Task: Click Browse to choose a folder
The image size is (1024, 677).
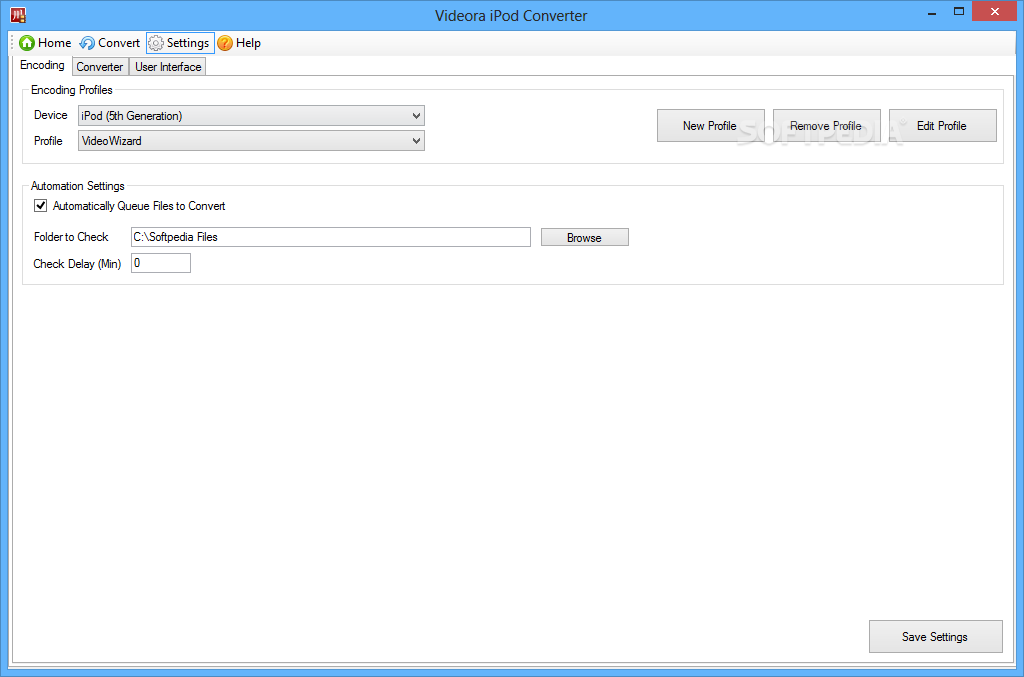Action: 584,237
